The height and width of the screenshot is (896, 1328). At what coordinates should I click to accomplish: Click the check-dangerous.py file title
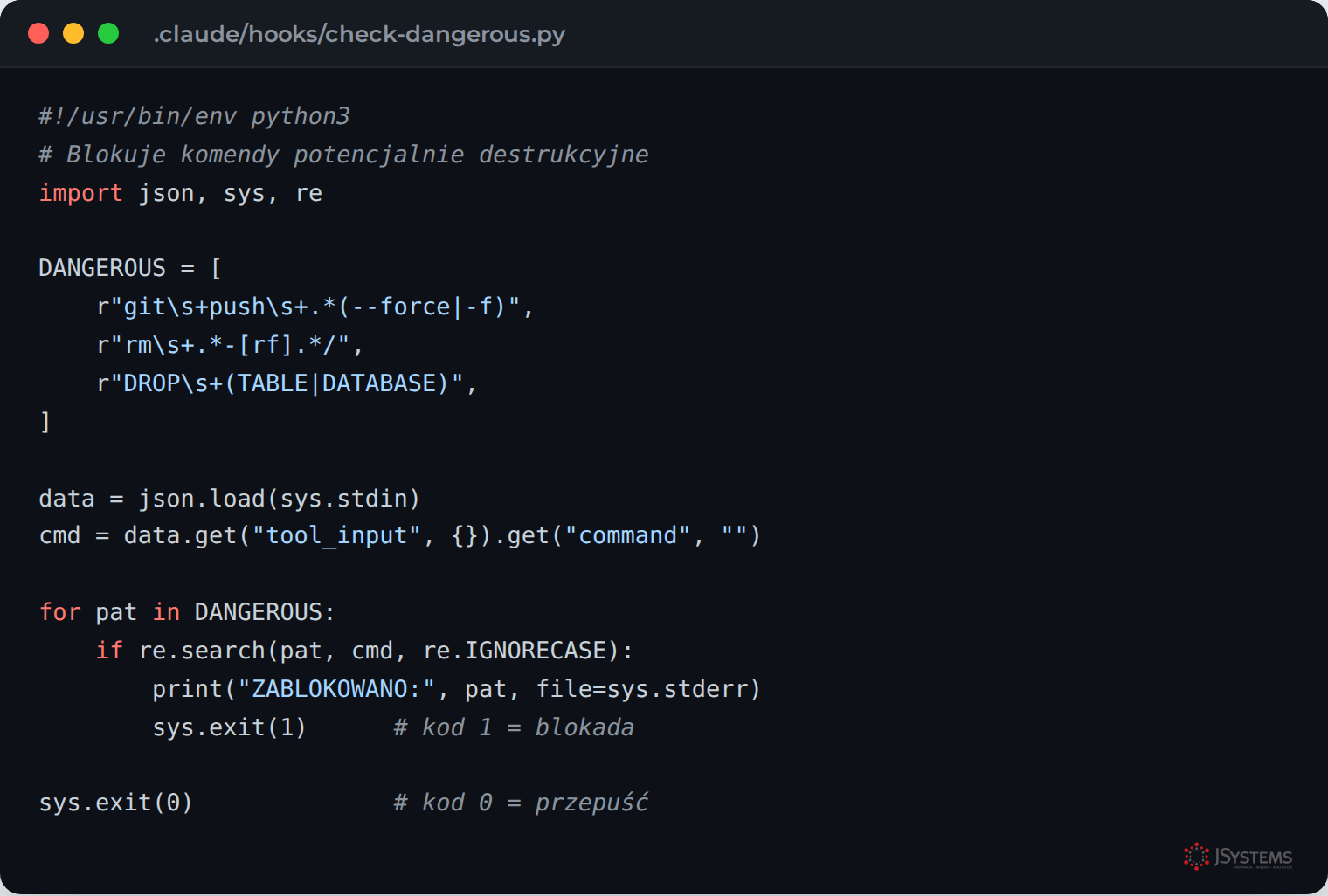click(x=359, y=34)
